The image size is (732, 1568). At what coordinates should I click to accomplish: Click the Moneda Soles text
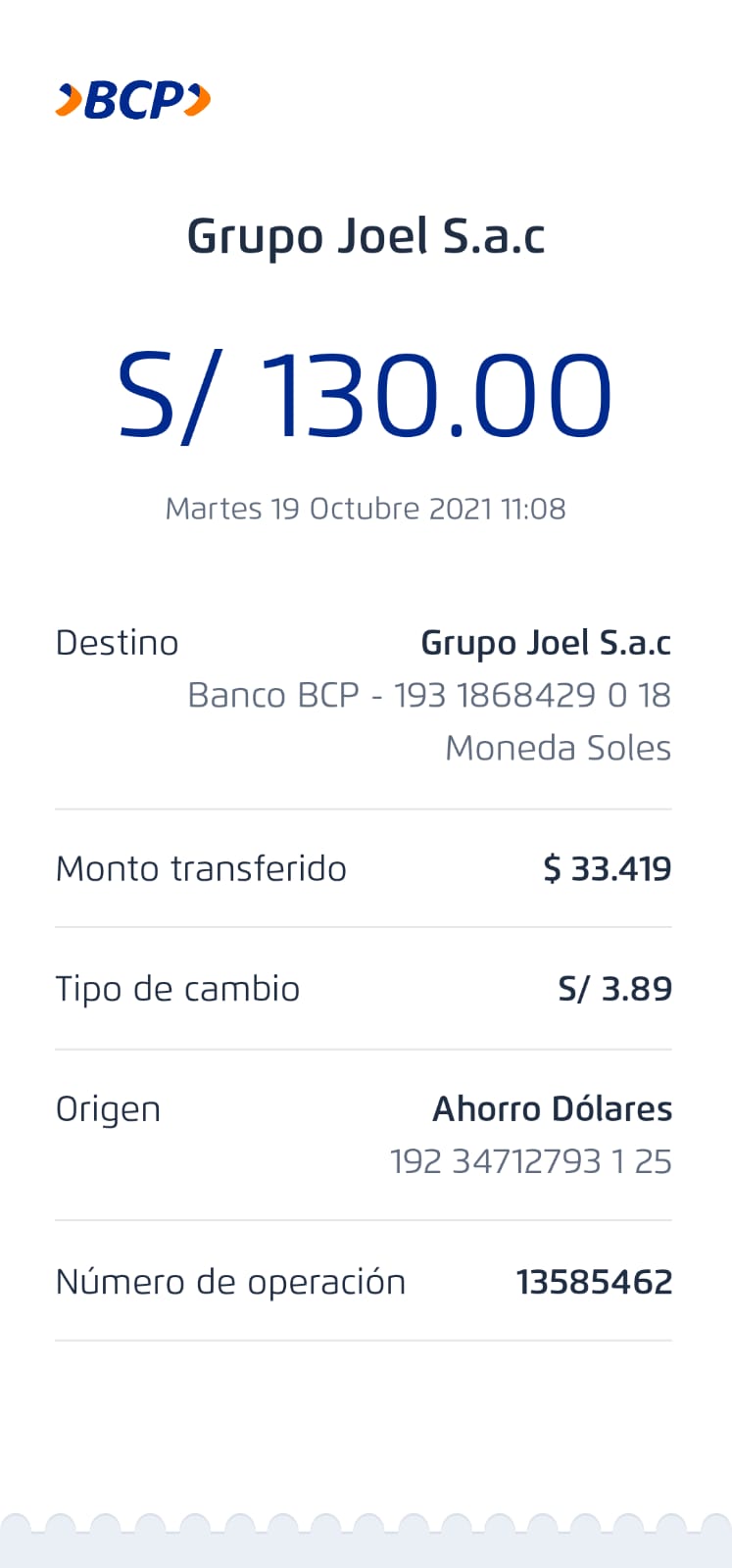click(x=558, y=748)
